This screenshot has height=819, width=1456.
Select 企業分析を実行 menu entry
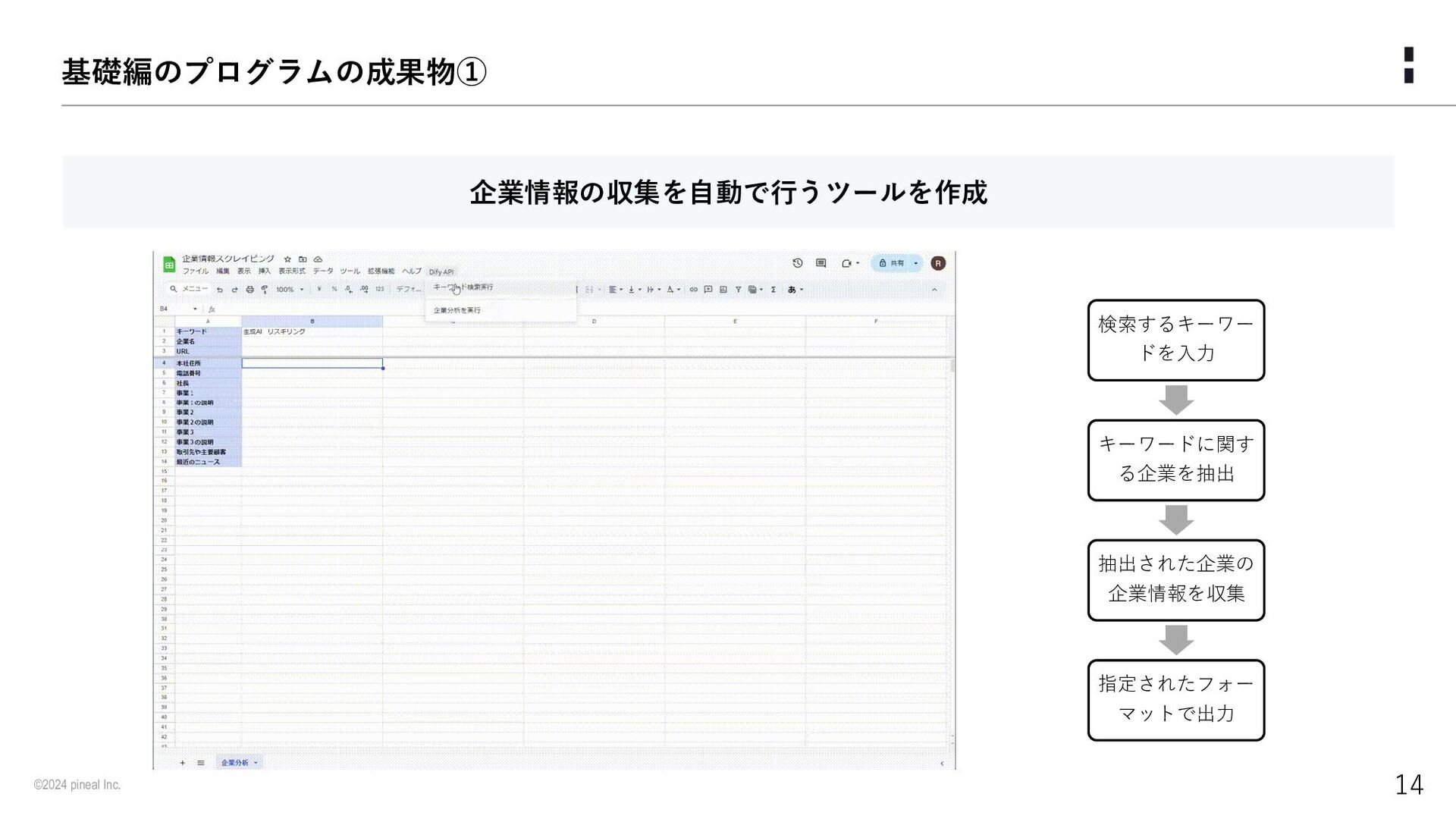pos(457,310)
